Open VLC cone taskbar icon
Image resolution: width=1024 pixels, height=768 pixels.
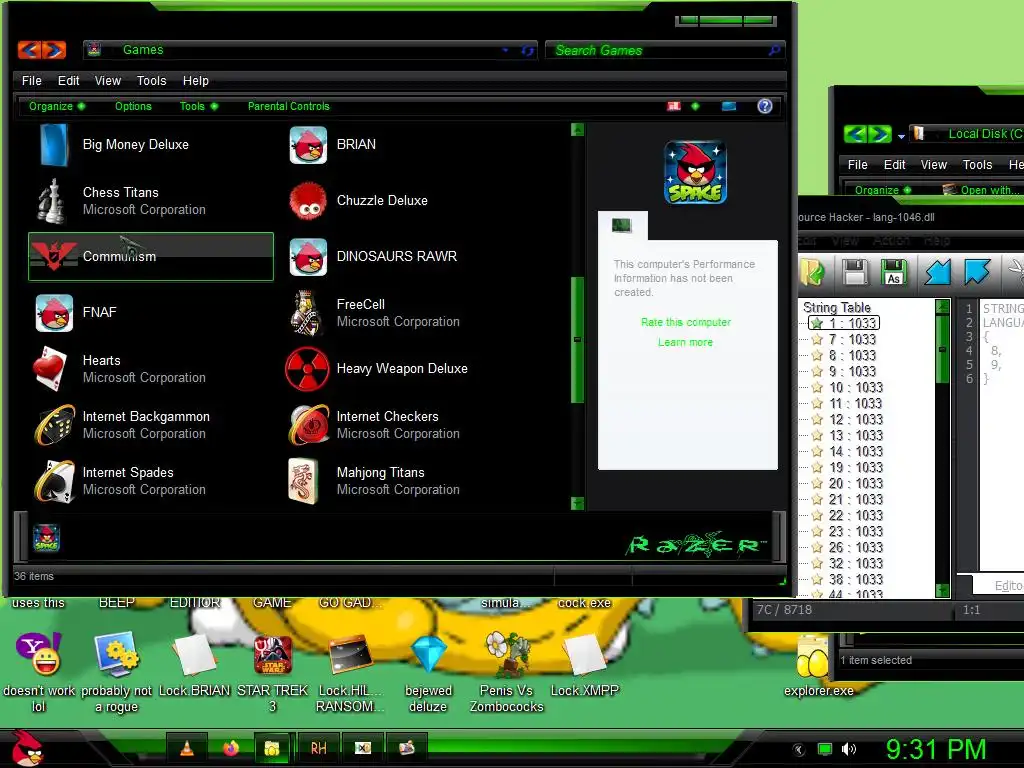pyautogui.click(x=187, y=748)
